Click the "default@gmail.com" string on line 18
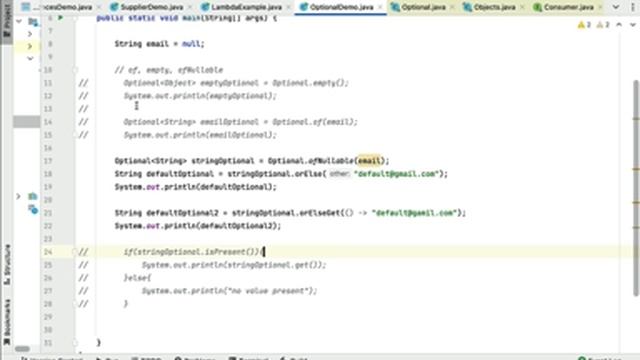This screenshot has height=360, width=640. tap(396, 174)
